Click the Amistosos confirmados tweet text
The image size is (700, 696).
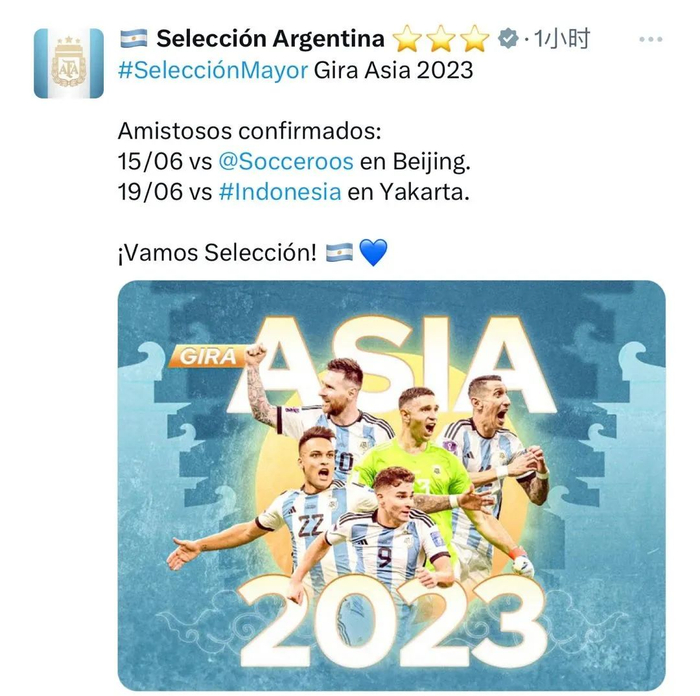(250, 131)
